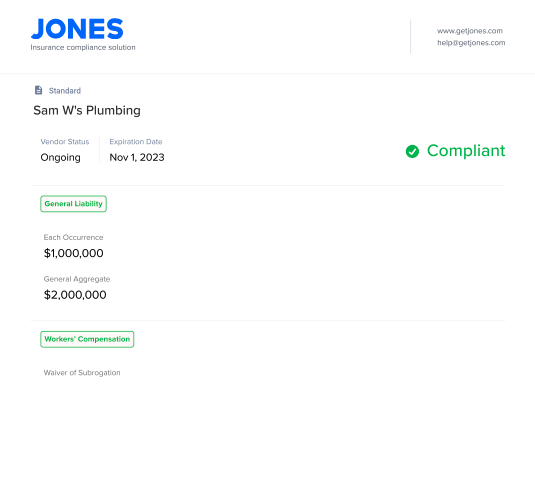Click the $1,000,000 amount
The height and width of the screenshot is (485, 535).
(x=74, y=253)
